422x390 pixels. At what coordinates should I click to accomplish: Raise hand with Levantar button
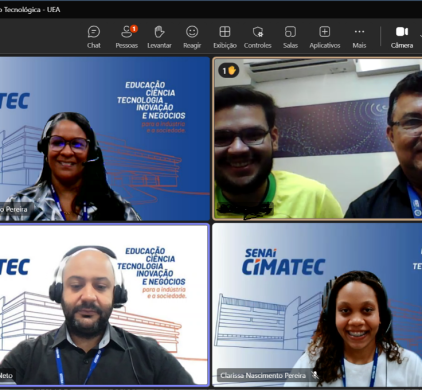click(159, 37)
